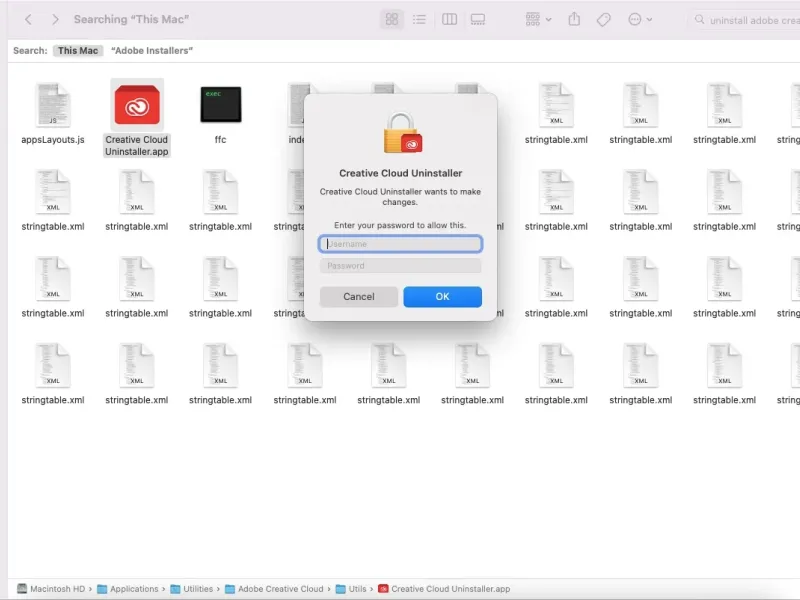Confirm the dialog with OK
Image resolution: width=800 pixels, height=600 pixels.
442,296
